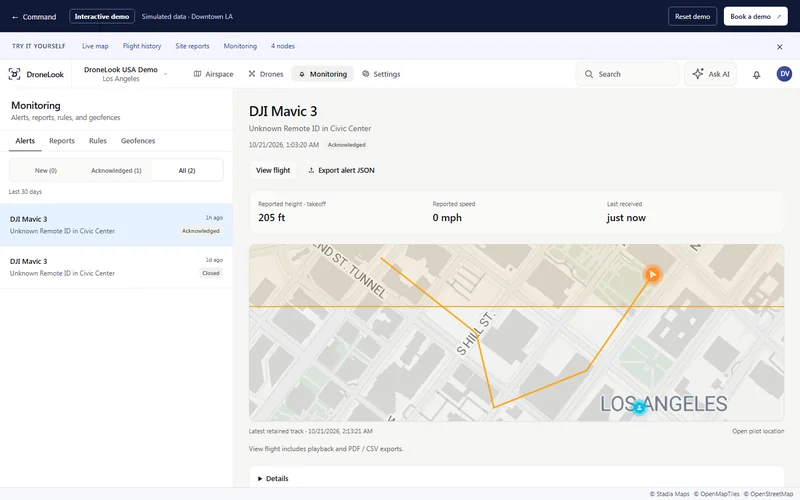This screenshot has height=500, width=800.
Task: Click Open pilot location link
Action: [758, 431]
